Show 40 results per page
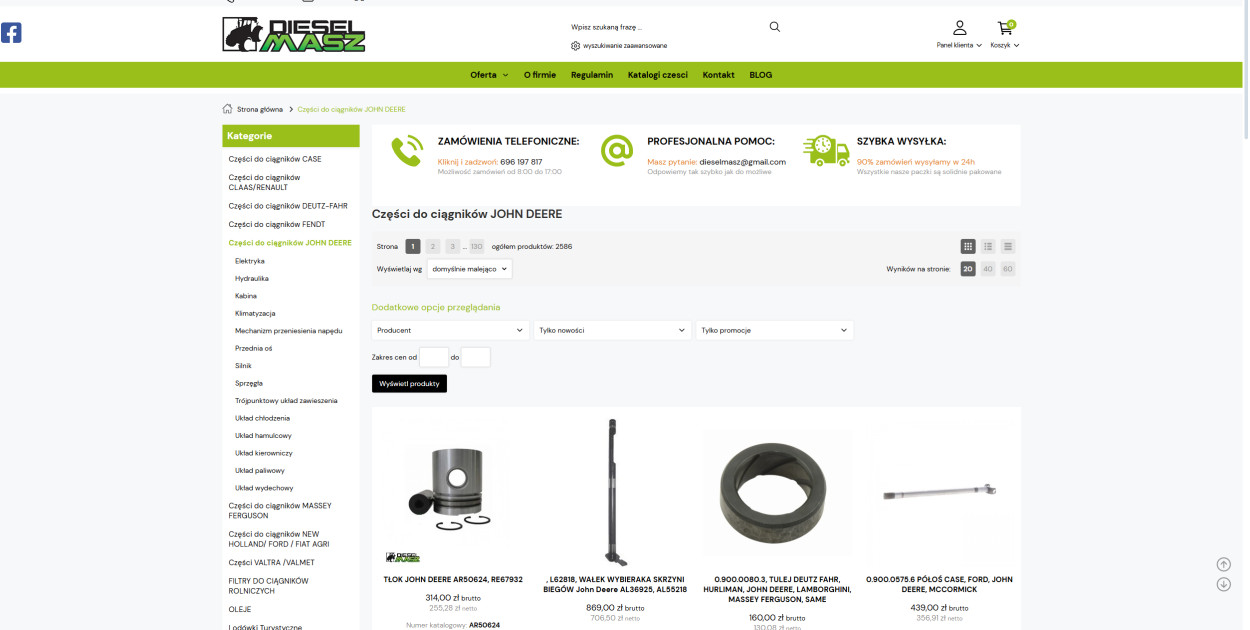This screenshot has width=1250, height=630. point(987,269)
